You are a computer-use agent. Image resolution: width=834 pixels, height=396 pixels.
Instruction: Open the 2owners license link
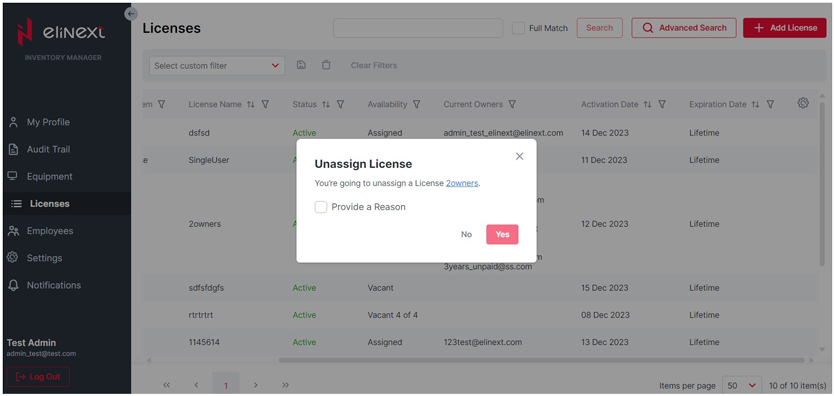(462, 183)
